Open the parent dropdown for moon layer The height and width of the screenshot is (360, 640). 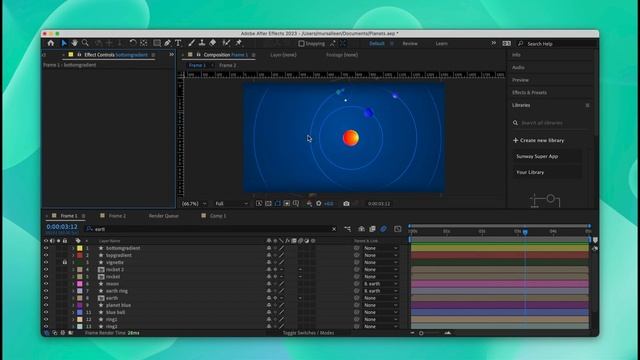point(380,284)
